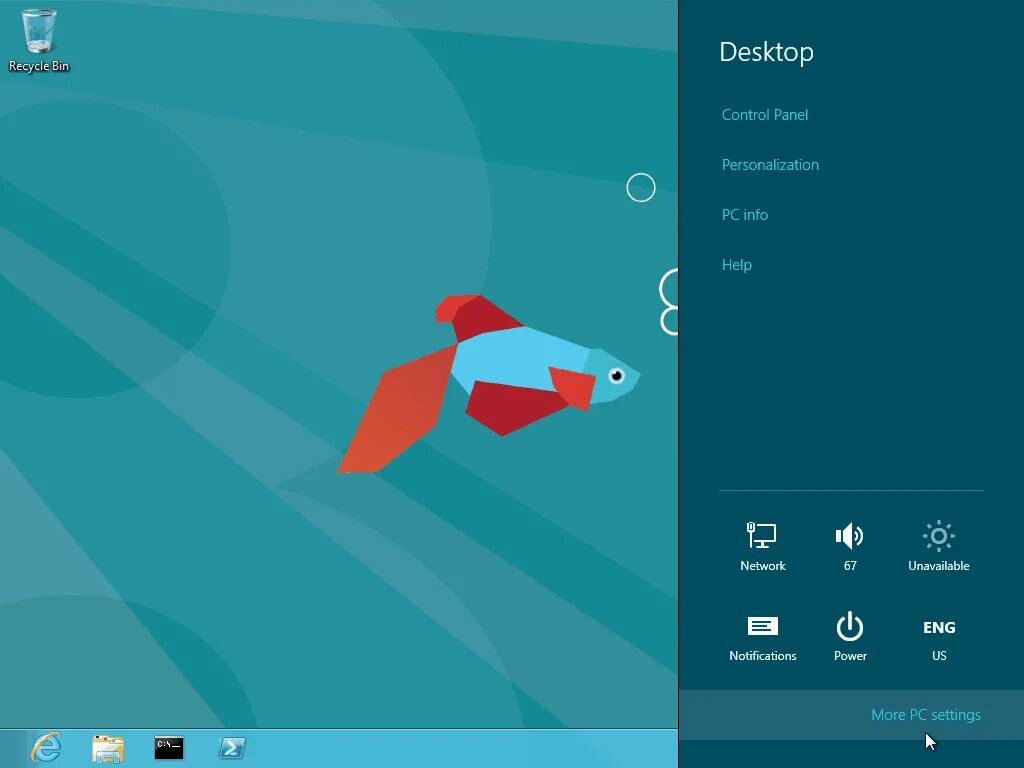1024x768 pixels.
Task: Click the Unavailable brightness icon
Action: (938, 546)
